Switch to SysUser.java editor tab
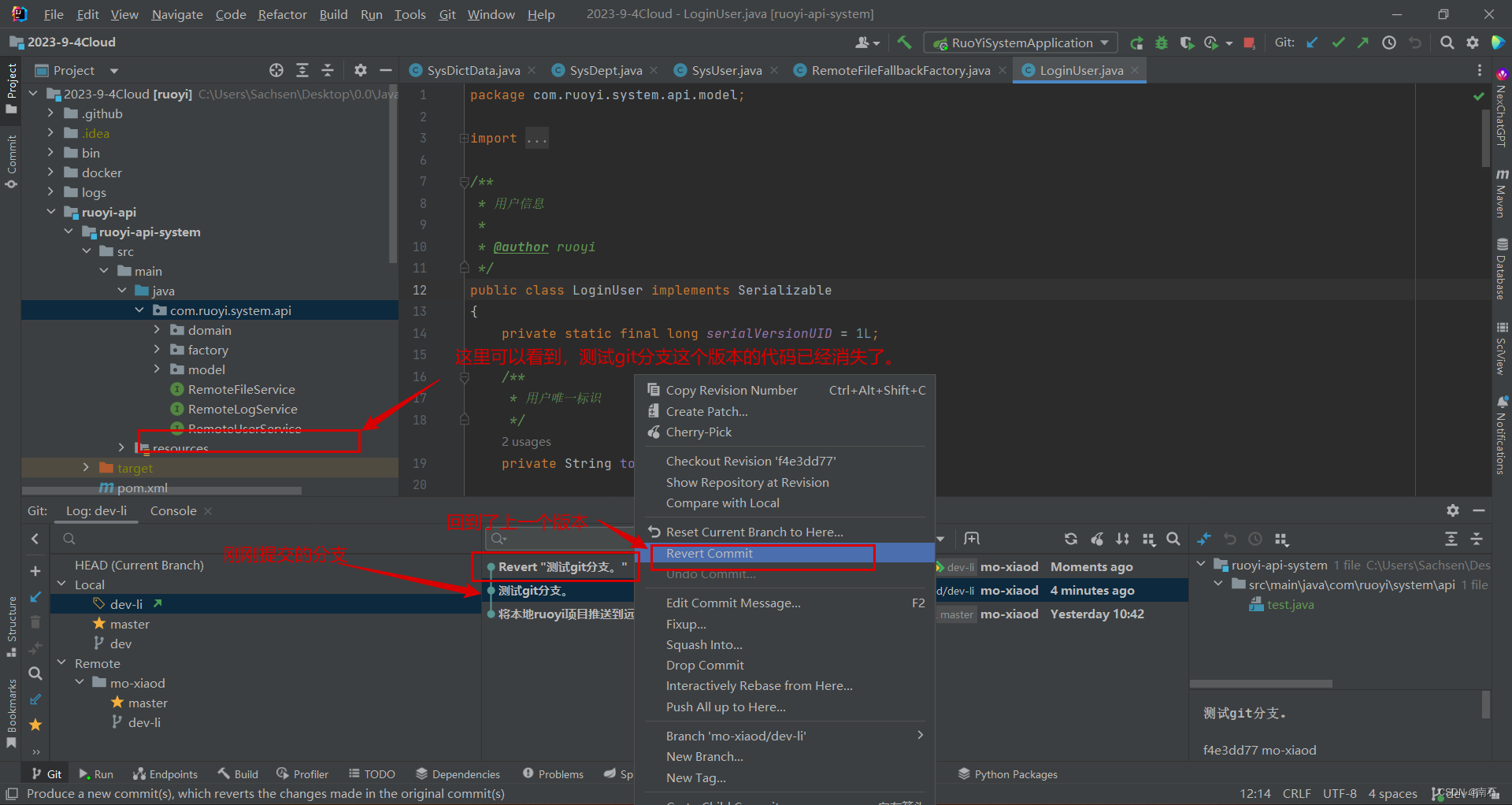This screenshot has height=805, width=1512. click(x=726, y=70)
